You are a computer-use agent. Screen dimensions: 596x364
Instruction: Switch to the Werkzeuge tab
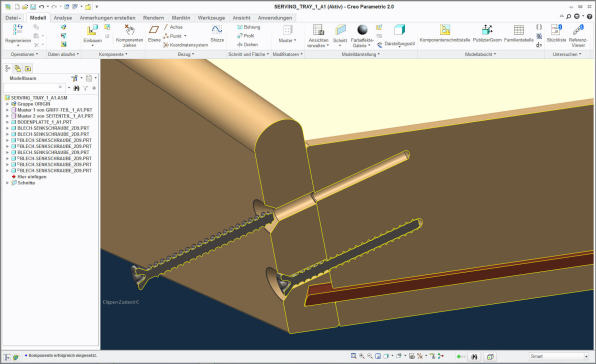(211, 18)
